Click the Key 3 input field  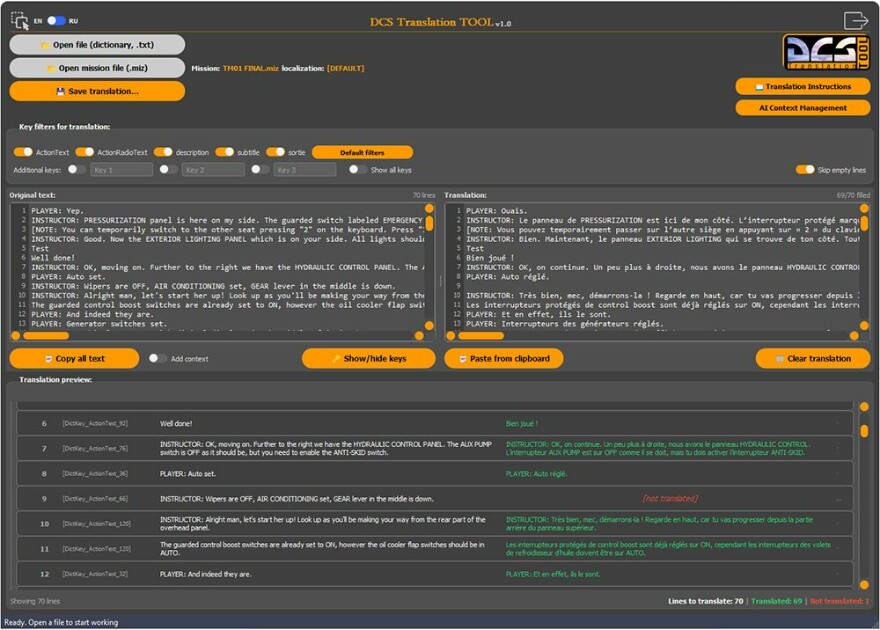[x=305, y=169]
